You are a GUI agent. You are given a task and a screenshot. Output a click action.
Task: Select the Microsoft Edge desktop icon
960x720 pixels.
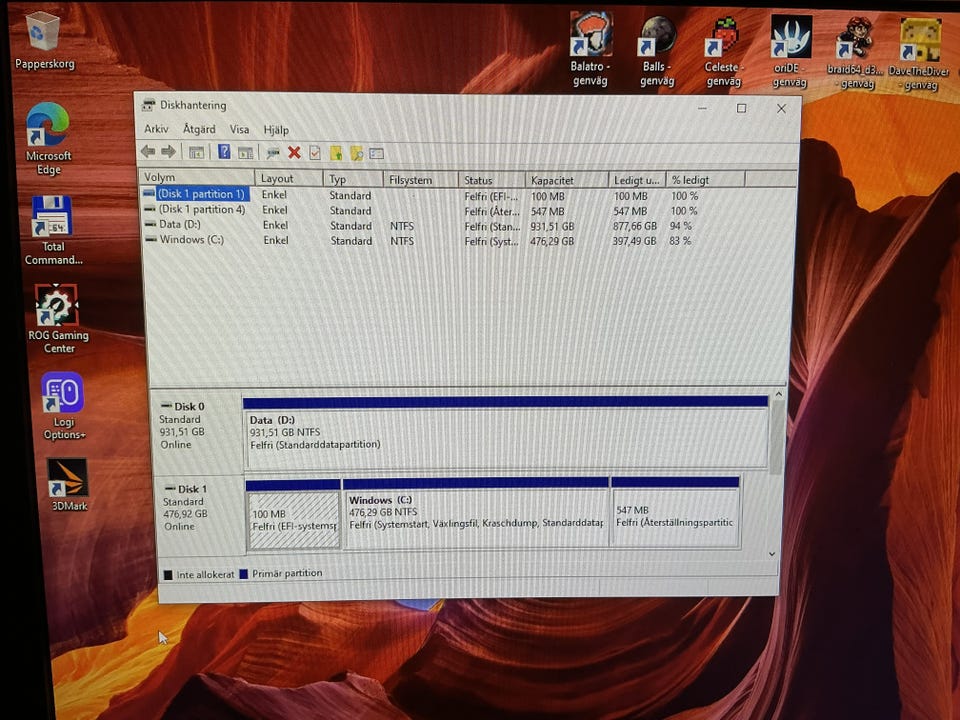[47, 124]
